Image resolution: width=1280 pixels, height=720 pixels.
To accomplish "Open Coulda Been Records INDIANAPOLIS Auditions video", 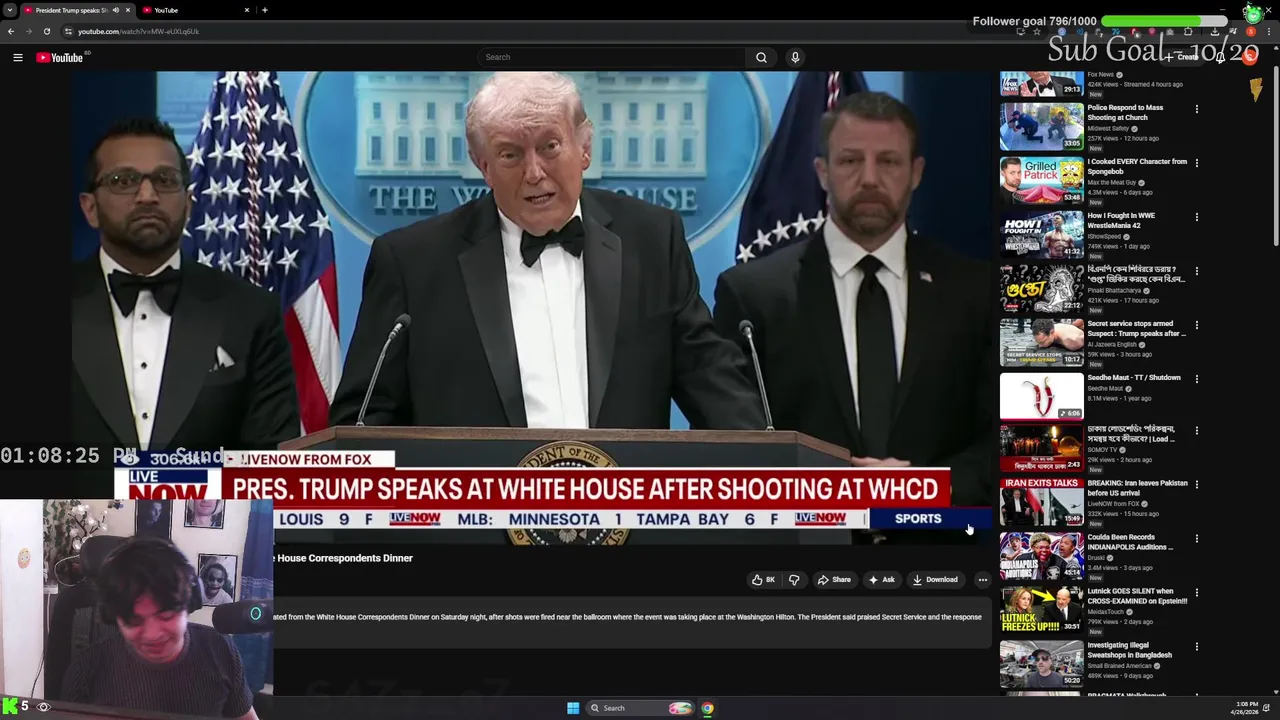I will [1131, 542].
